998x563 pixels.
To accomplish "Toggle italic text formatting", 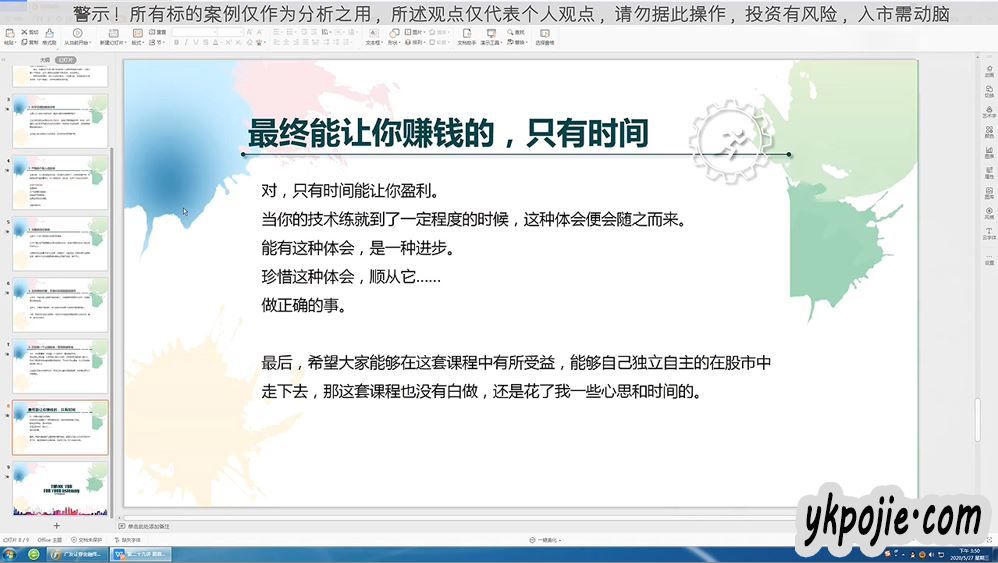I will 186,43.
